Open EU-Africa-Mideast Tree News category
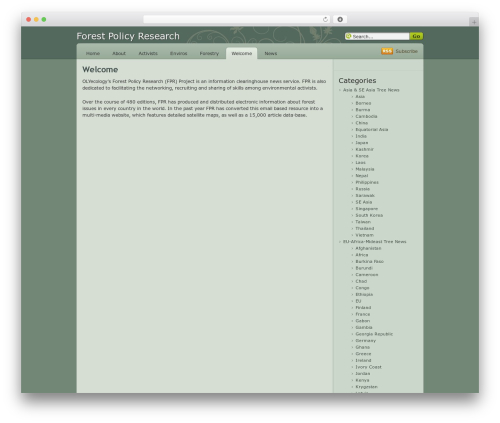This screenshot has height=423, width=500. coord(375,242)
